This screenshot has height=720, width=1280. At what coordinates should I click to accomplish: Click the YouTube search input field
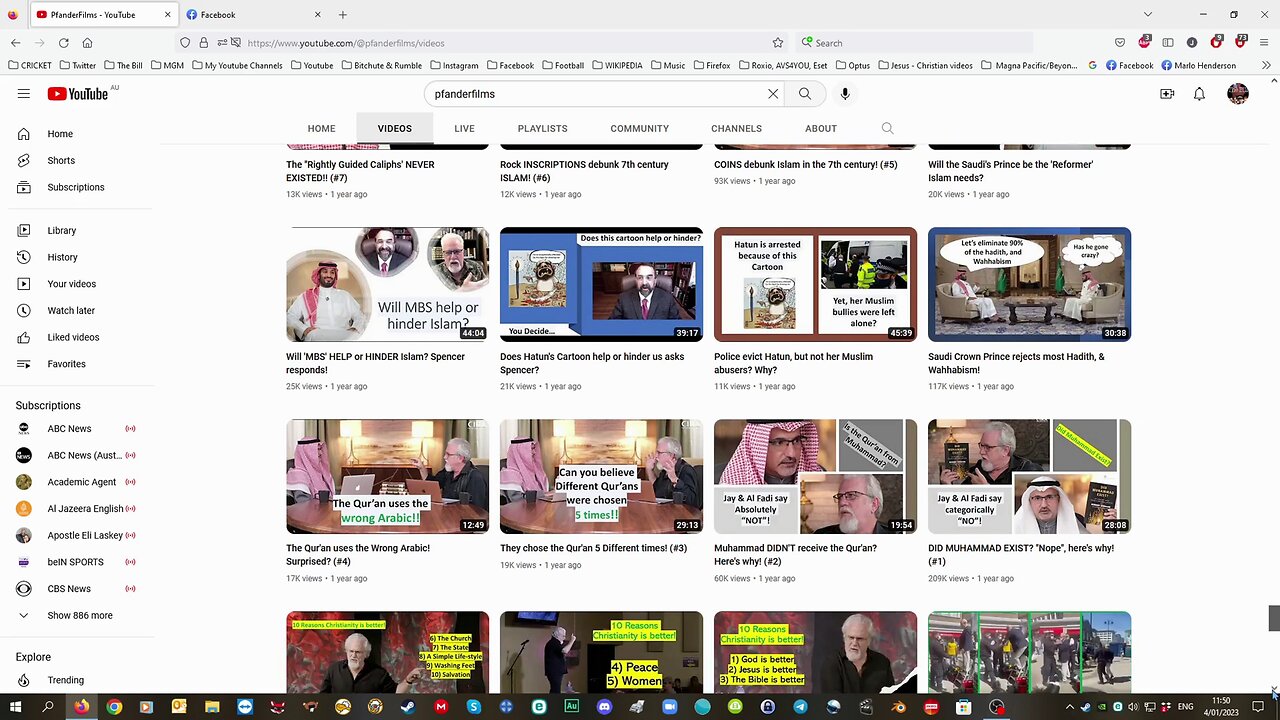tap(595, 94)
